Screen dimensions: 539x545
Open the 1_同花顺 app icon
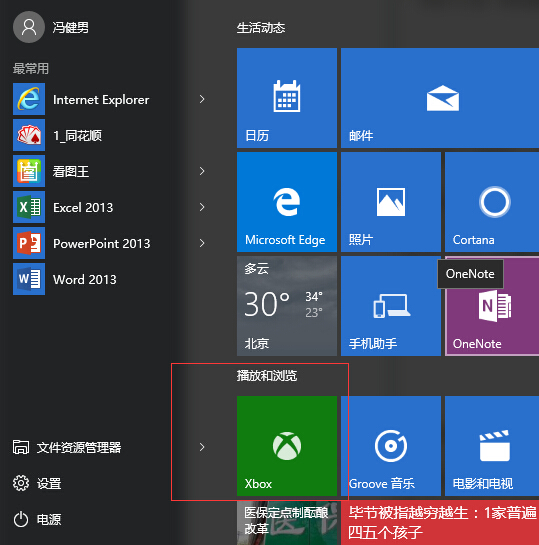pos(29,135)
